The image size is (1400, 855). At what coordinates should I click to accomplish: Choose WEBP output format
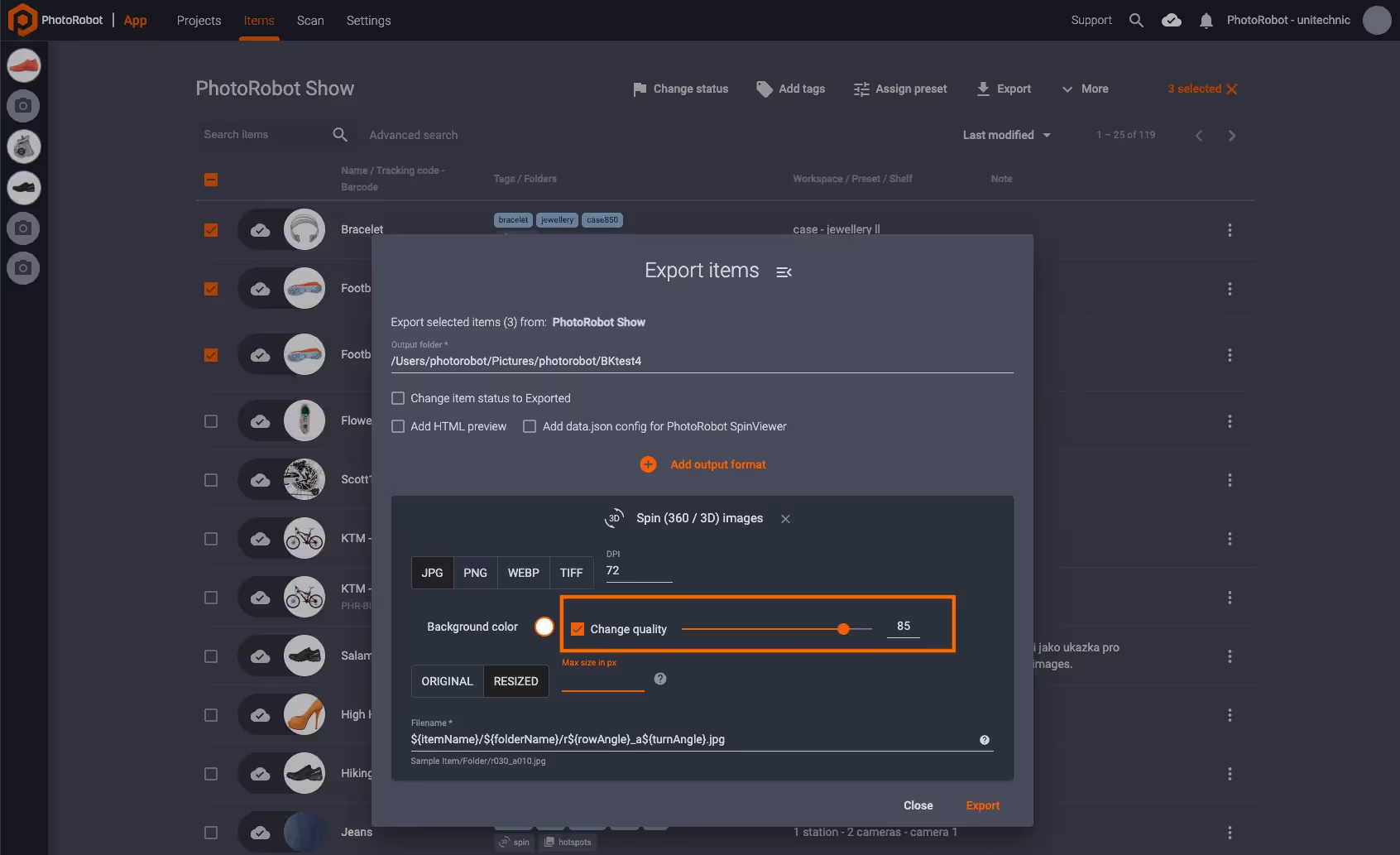click(x=523, y=573)
